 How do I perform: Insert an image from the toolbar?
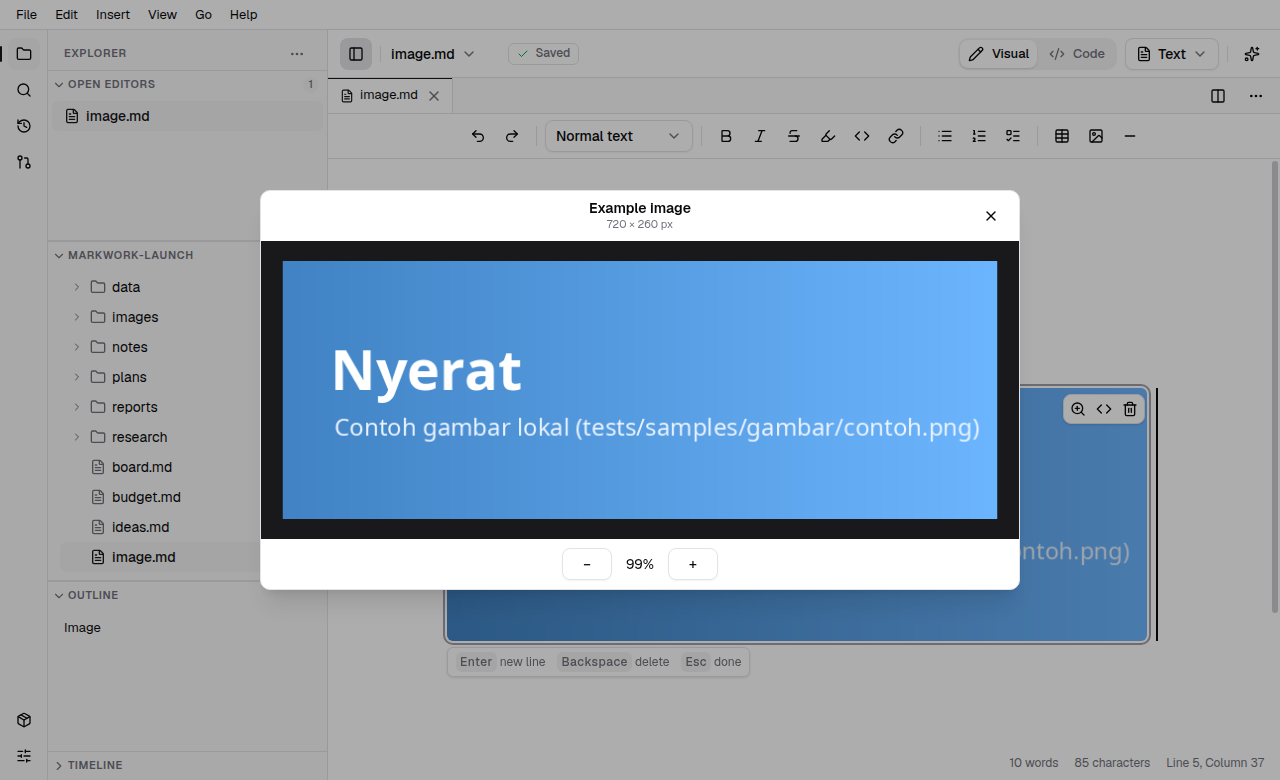tap(1096, 136)
